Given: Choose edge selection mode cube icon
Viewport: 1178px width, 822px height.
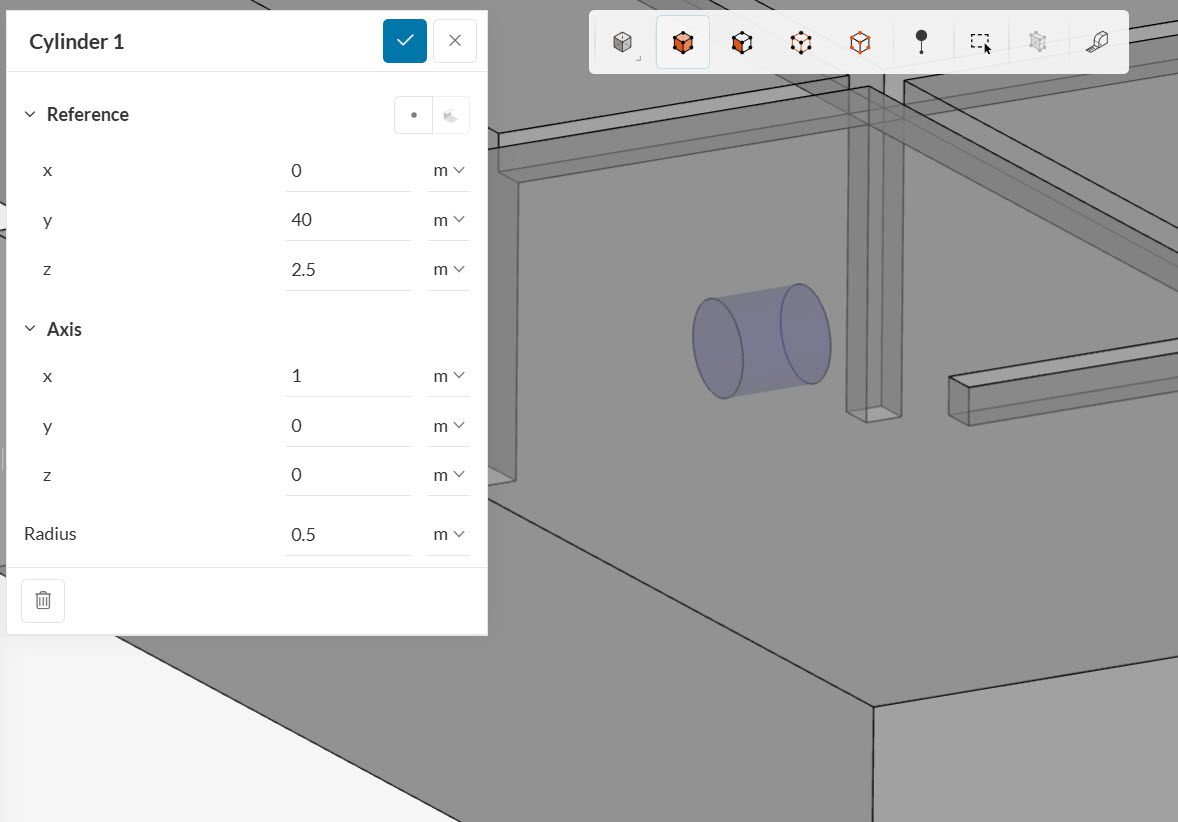Looking at the screenshot, I should pyautogui.click(x=860, y=42).
